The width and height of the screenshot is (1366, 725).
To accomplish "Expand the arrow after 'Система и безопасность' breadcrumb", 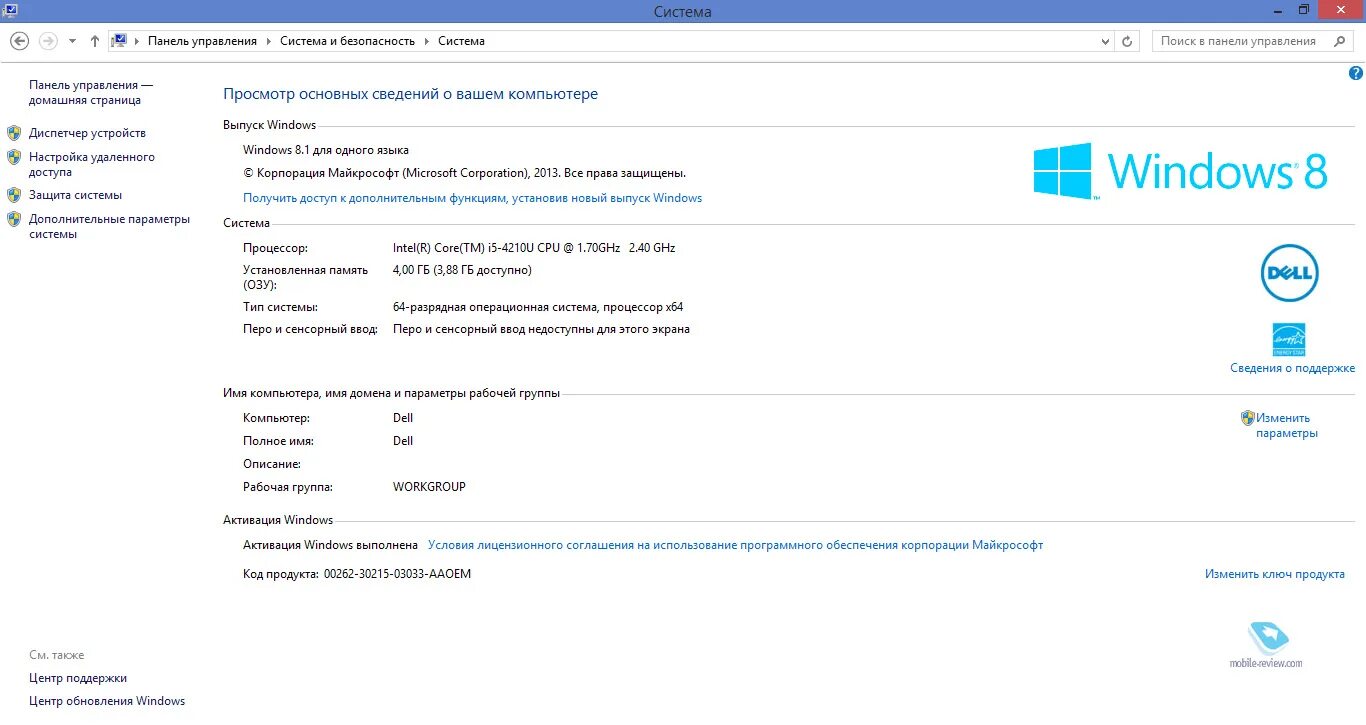I will click(x=426, y=41).
